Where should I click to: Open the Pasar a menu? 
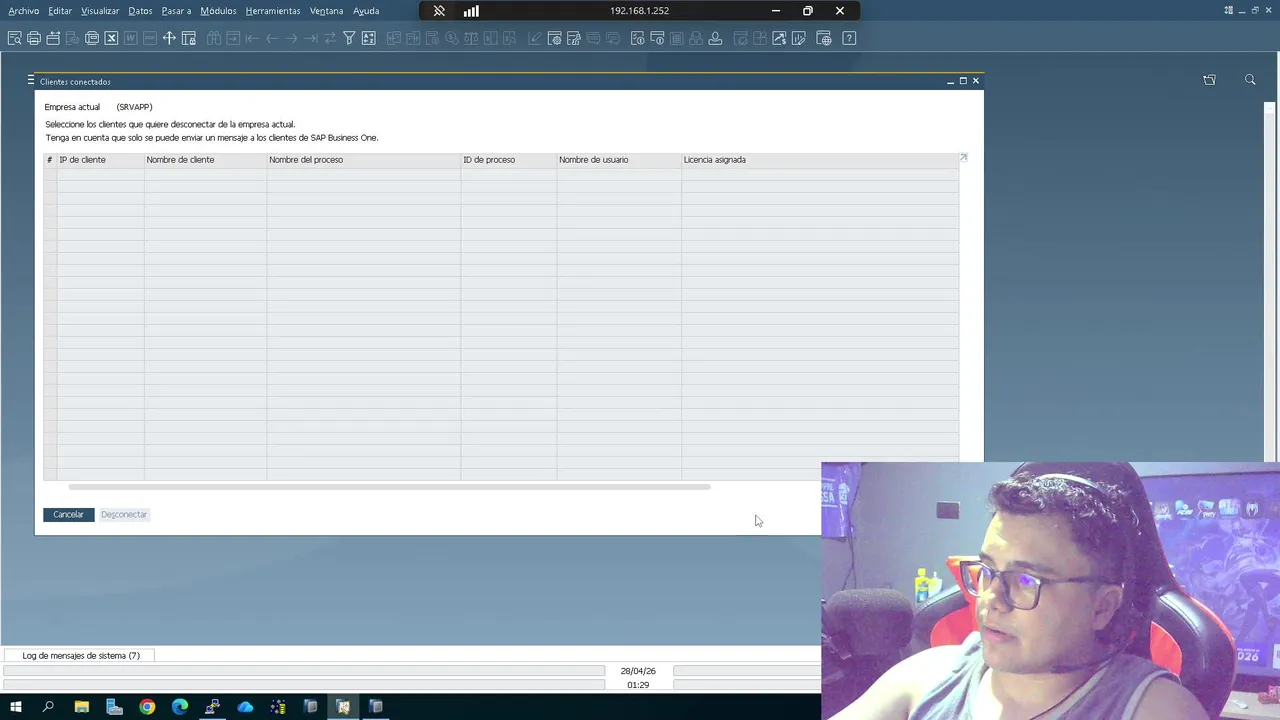point(176,11)
